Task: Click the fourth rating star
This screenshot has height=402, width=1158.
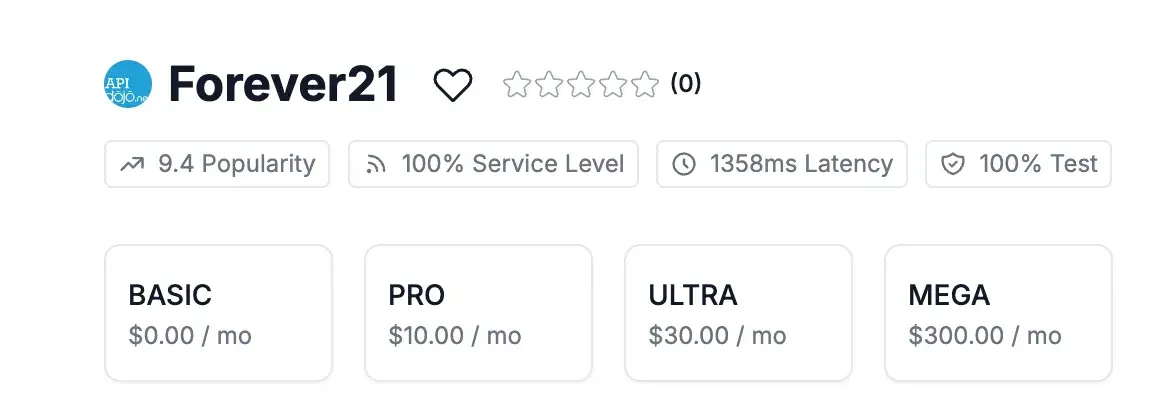Action: [613, 84]
